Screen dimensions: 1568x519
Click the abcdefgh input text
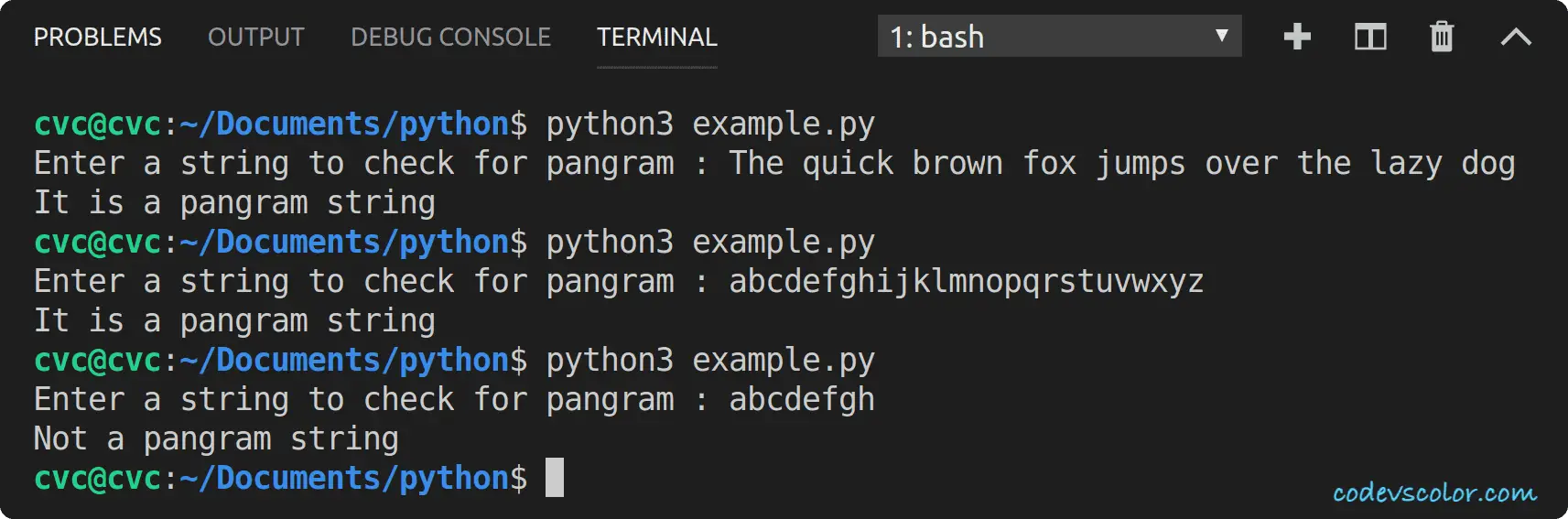[802, 400]
